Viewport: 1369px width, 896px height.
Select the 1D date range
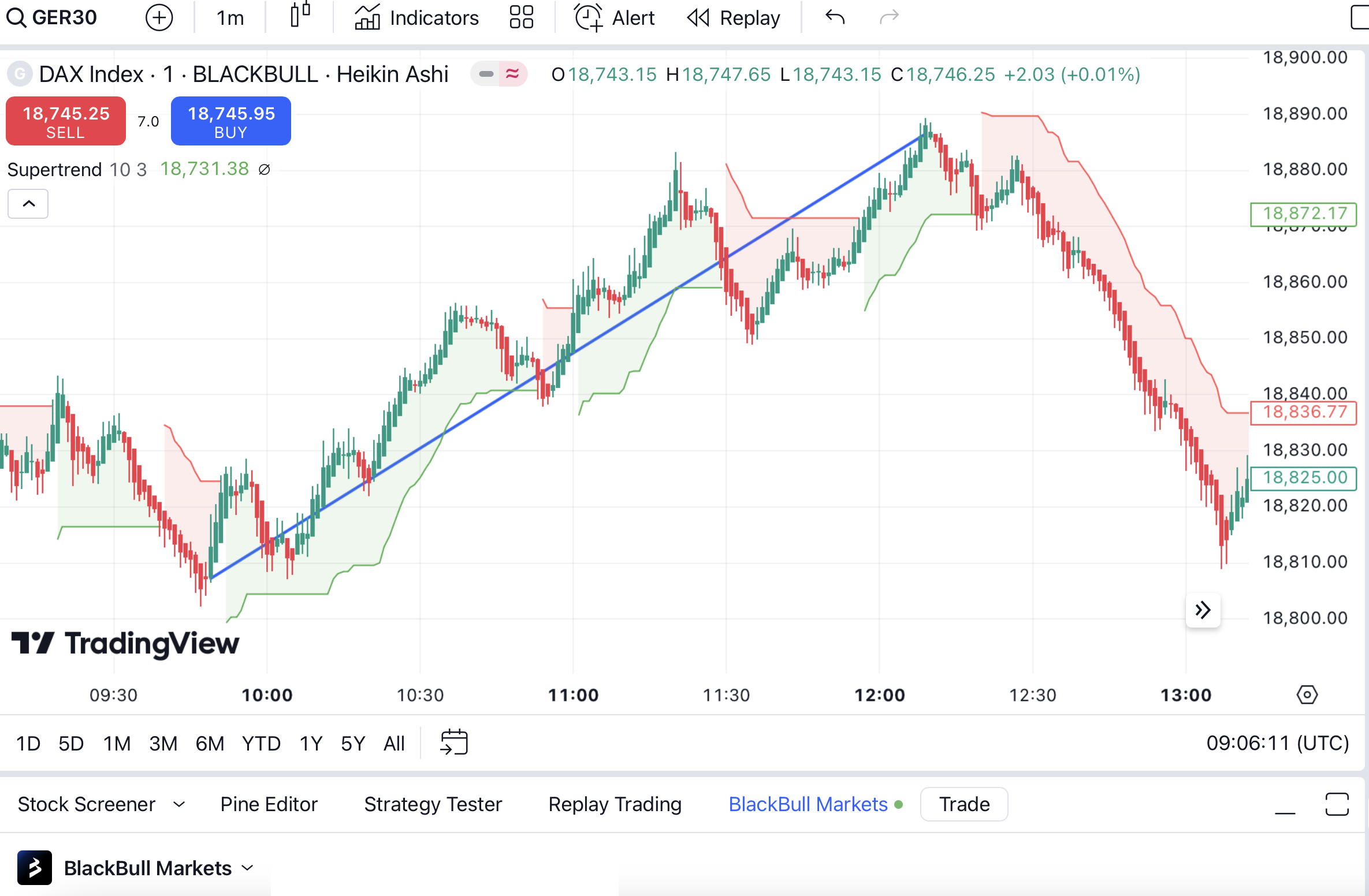coord(28,744)
